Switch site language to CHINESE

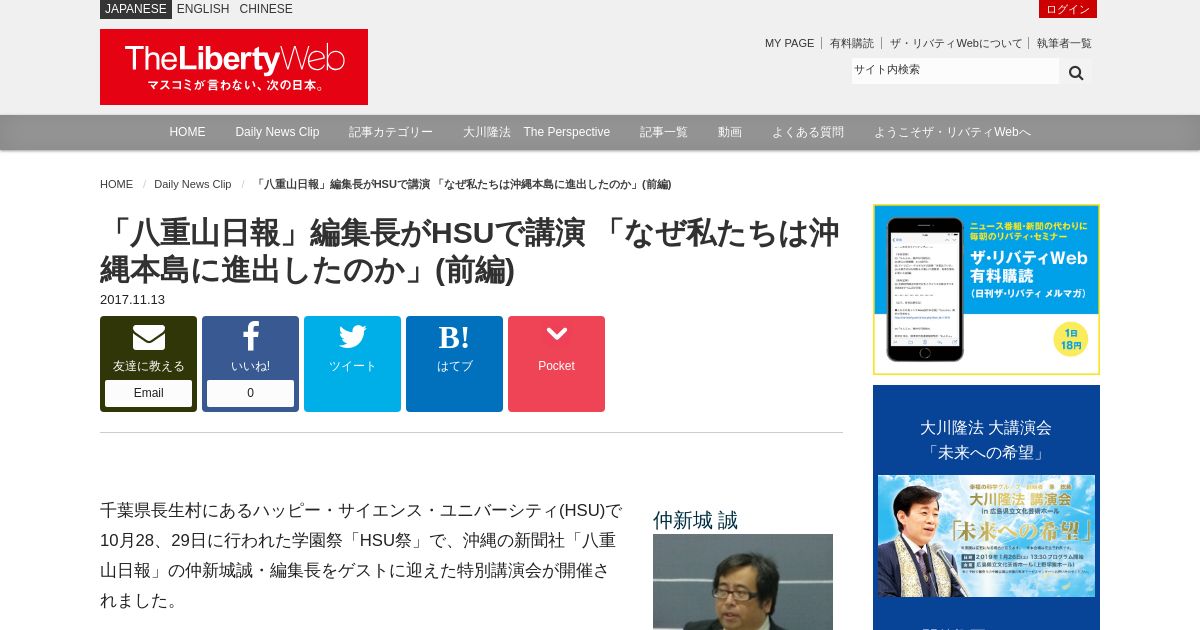tap(266, 9)
